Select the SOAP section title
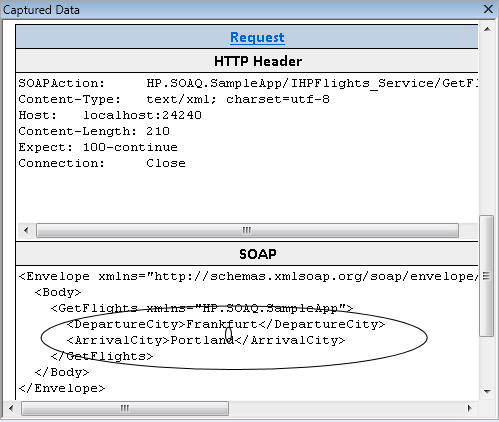 click(258, 254)
